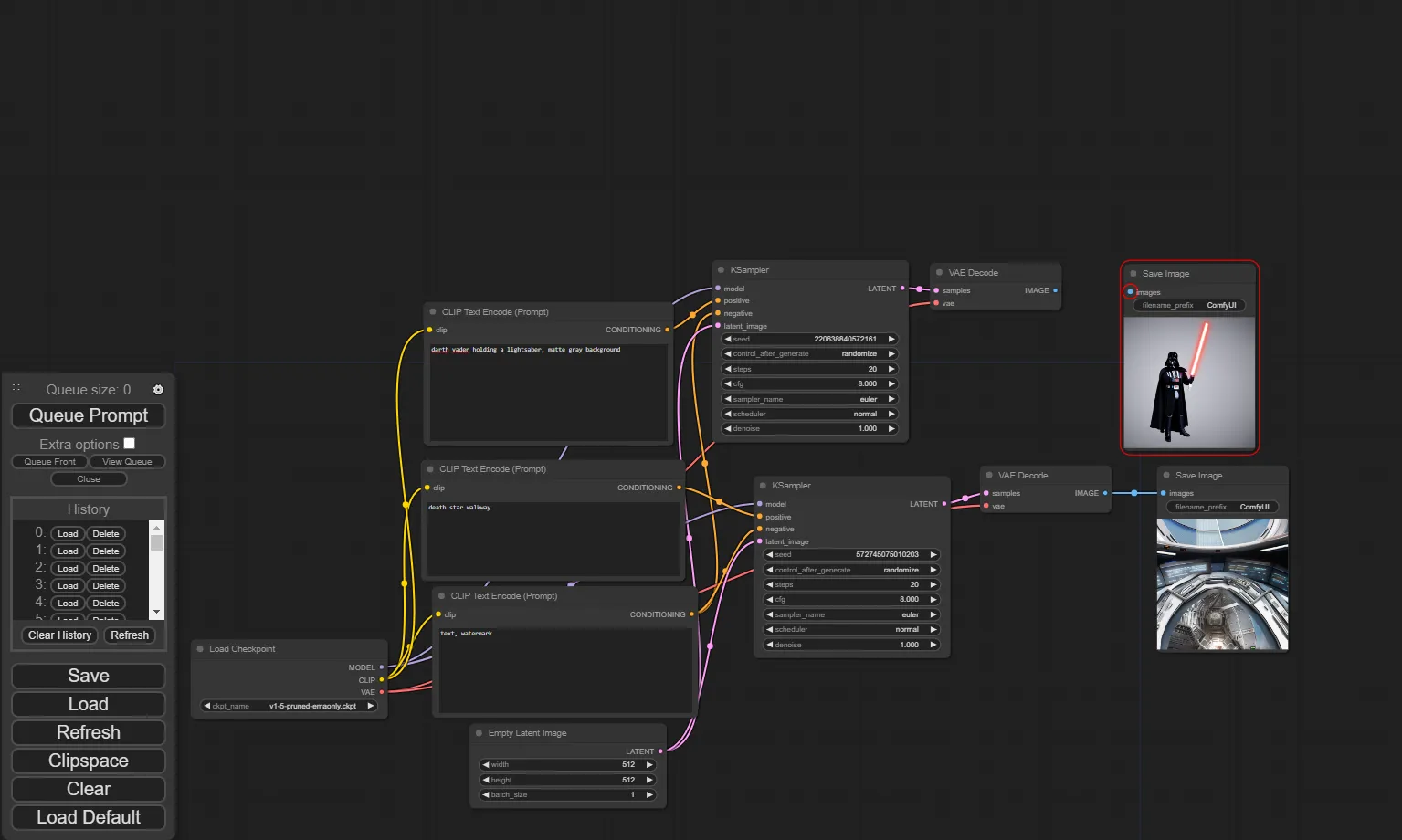Click the large Refresh button in menu

(x=89, y=732)
